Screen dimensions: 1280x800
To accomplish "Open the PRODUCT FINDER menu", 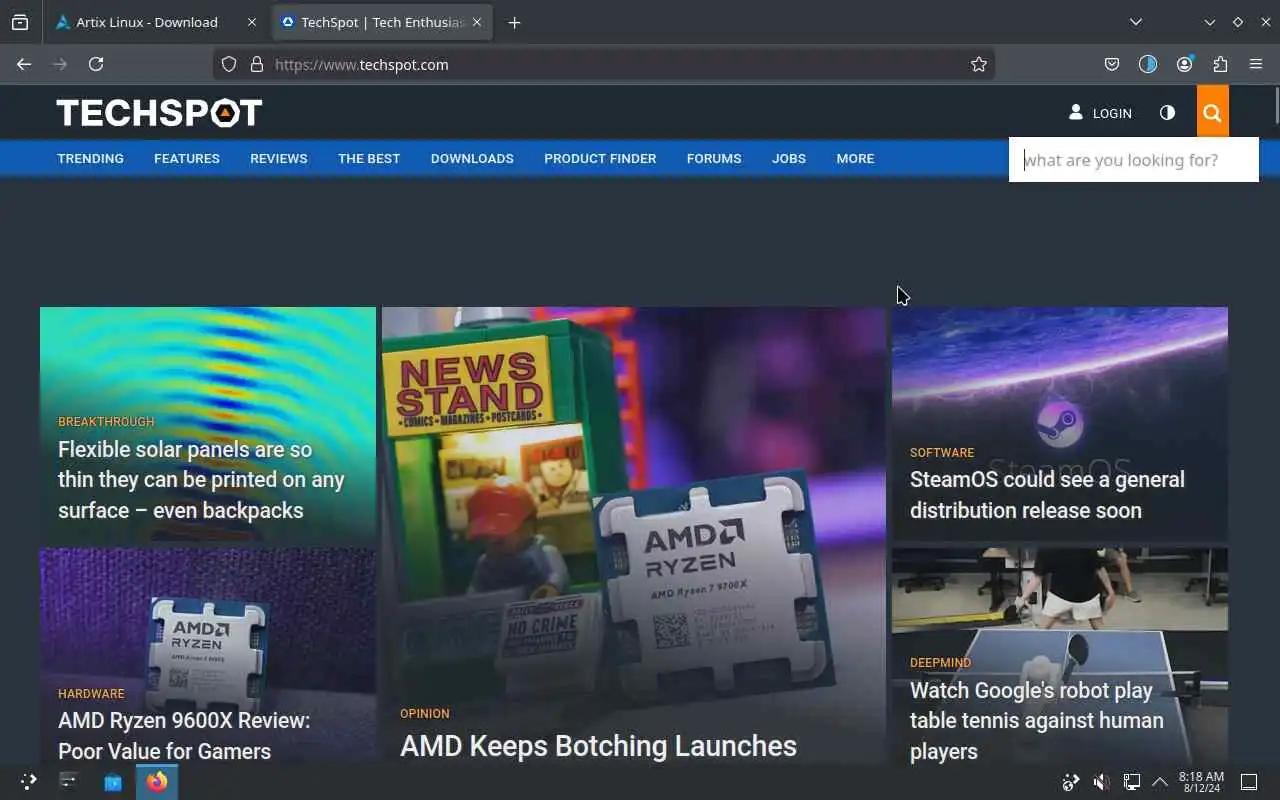I will [x=600, y=158].
